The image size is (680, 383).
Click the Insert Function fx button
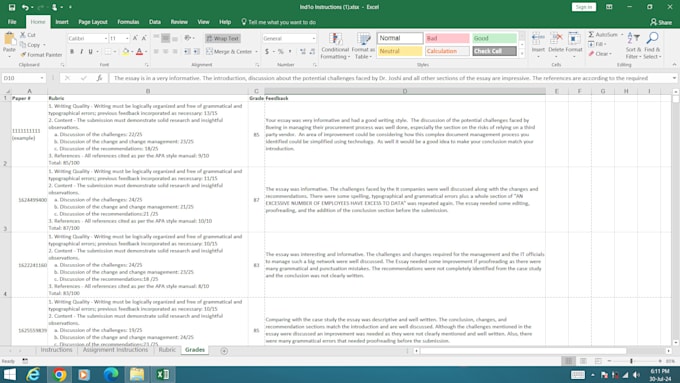click(99, 78)
